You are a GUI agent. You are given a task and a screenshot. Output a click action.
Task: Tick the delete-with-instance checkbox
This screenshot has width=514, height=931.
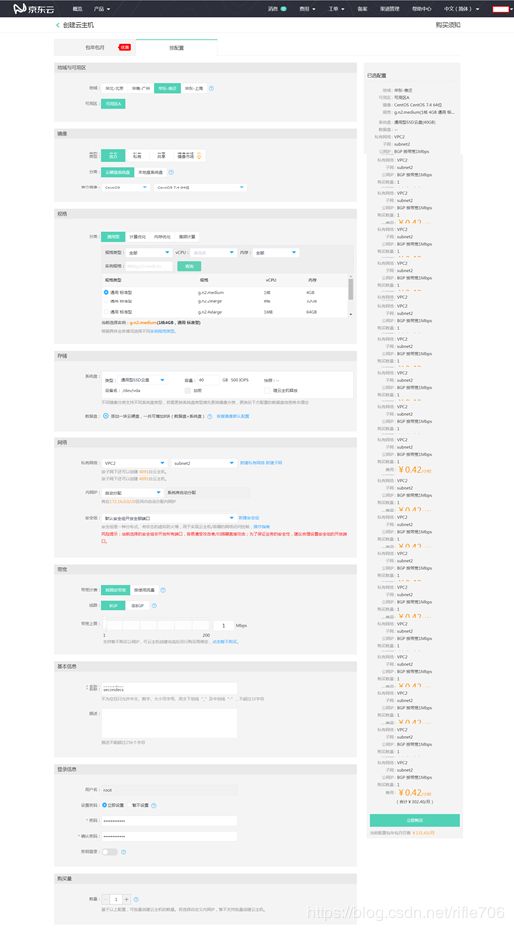pos(268,391)
